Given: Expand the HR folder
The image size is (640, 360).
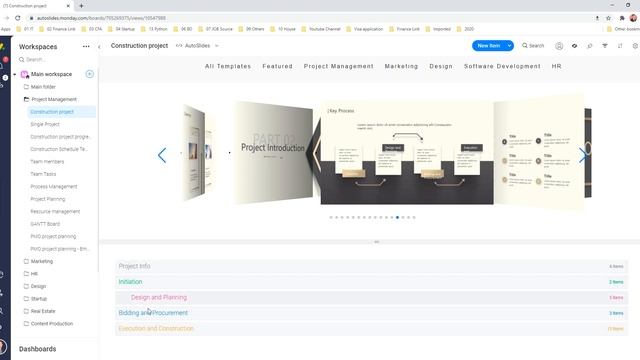Looking at the screenshot, I should coord(31,274).
